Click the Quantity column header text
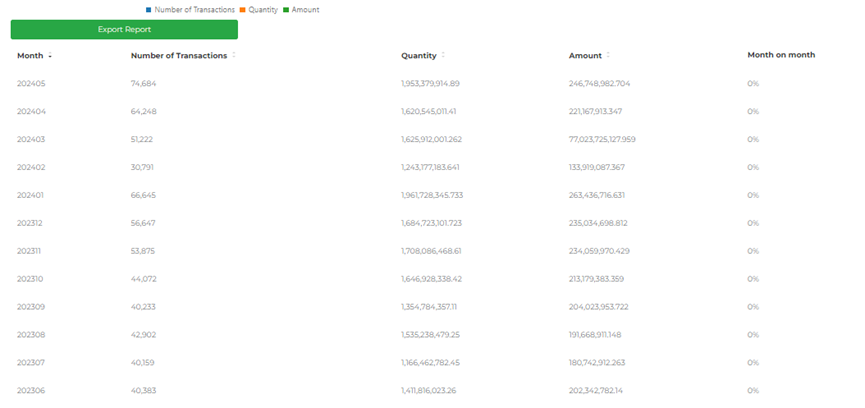865x408 pixels. (x=418, y=56)
